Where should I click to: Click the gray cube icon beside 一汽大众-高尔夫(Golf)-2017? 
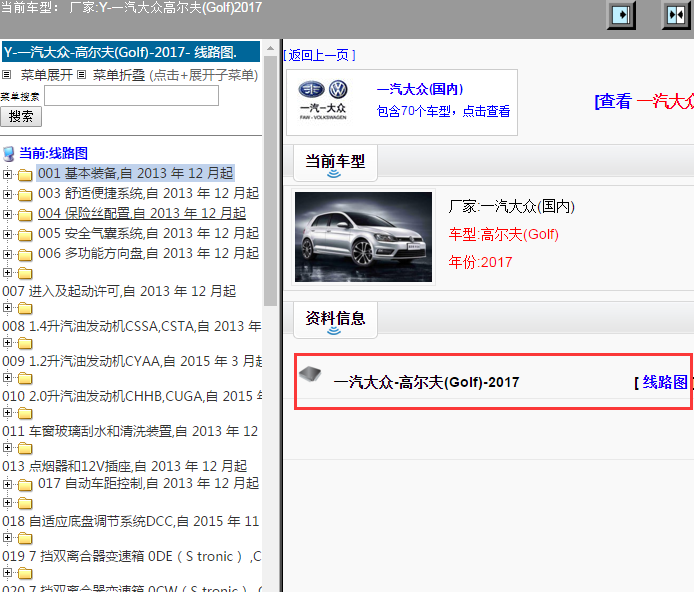pyautogui.click(x=310, y=374)
